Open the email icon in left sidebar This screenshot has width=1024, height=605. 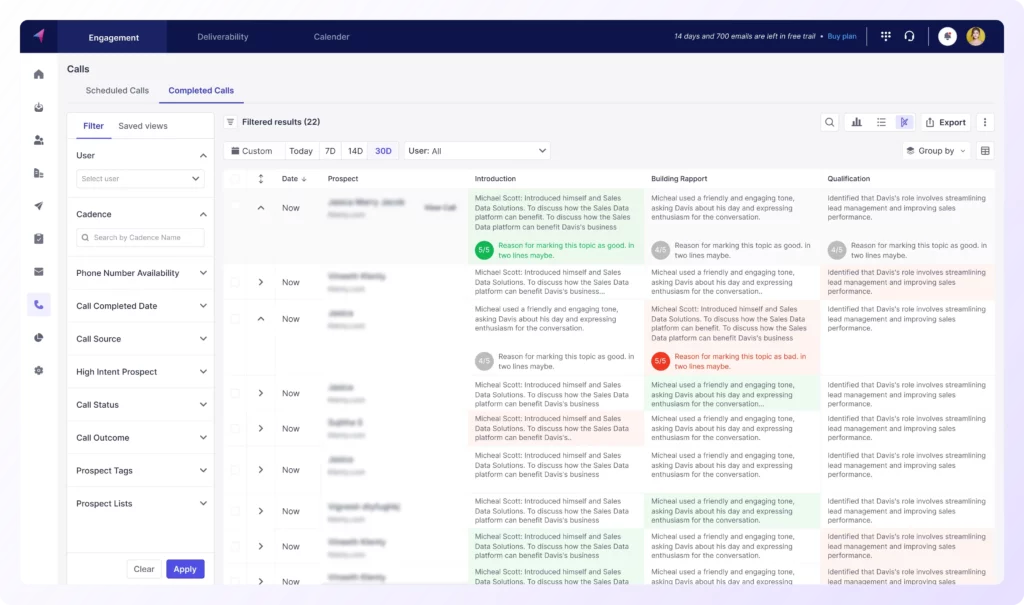click(38, 271)
